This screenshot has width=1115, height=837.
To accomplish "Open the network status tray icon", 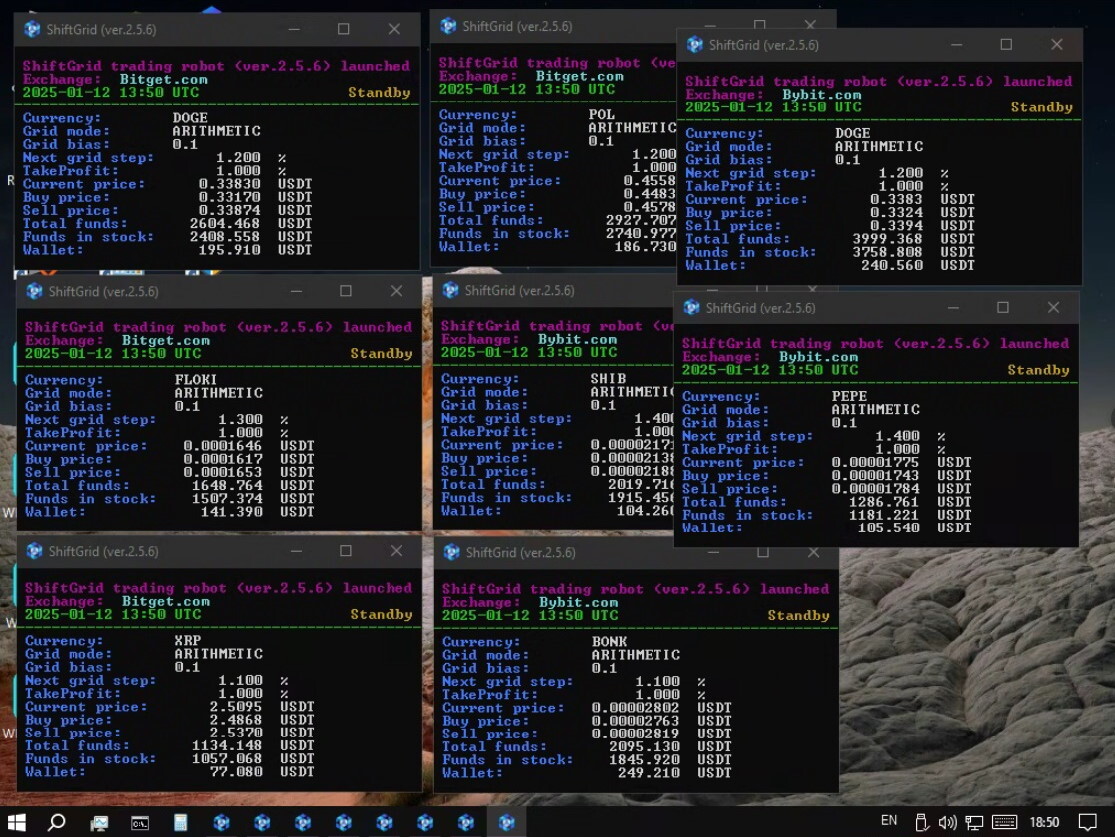I will [974, 823].
